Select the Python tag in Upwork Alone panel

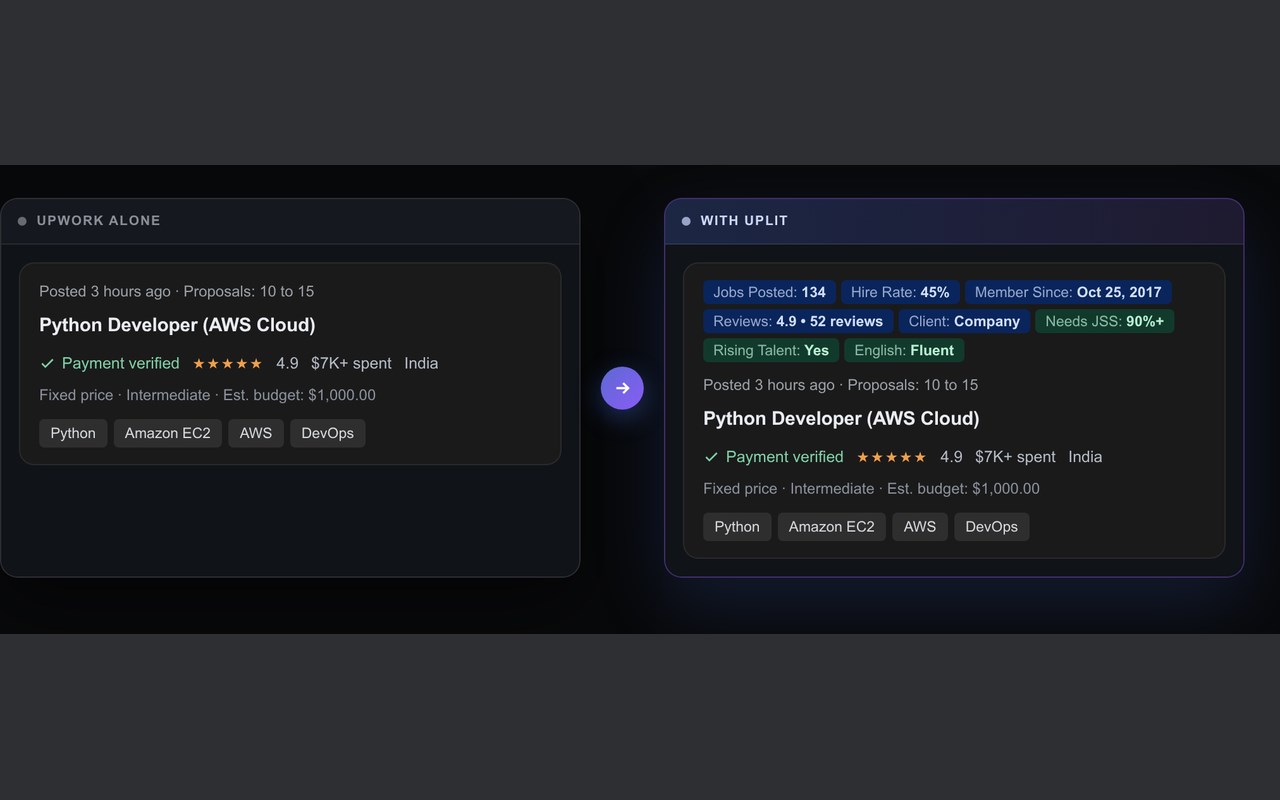tap(73, 433)
